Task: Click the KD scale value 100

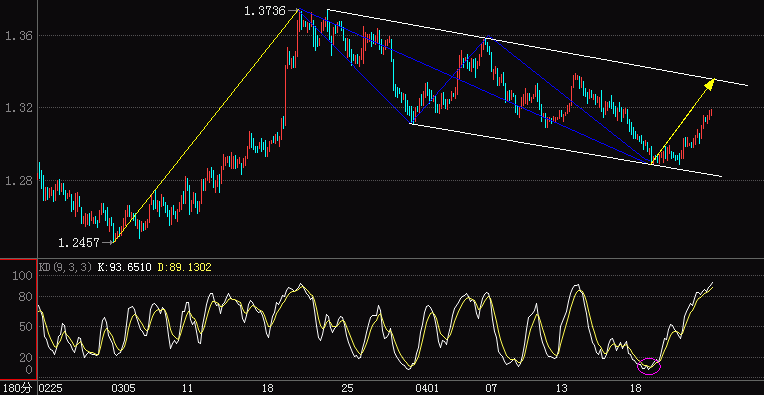Action: tap(23, 276)
